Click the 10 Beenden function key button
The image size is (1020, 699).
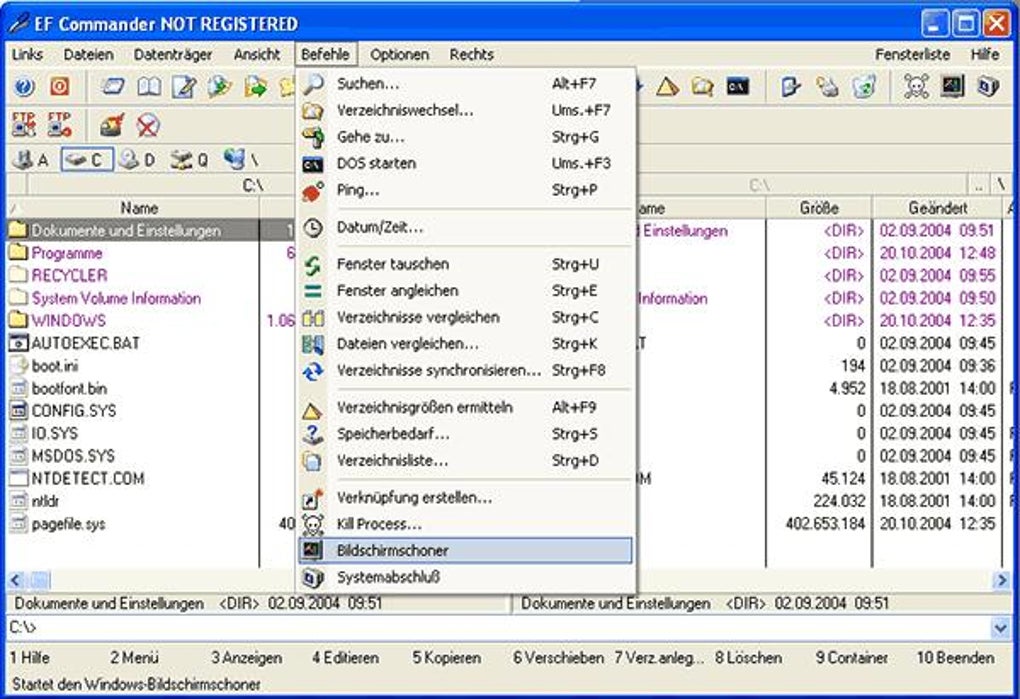(x=956, y=658)
